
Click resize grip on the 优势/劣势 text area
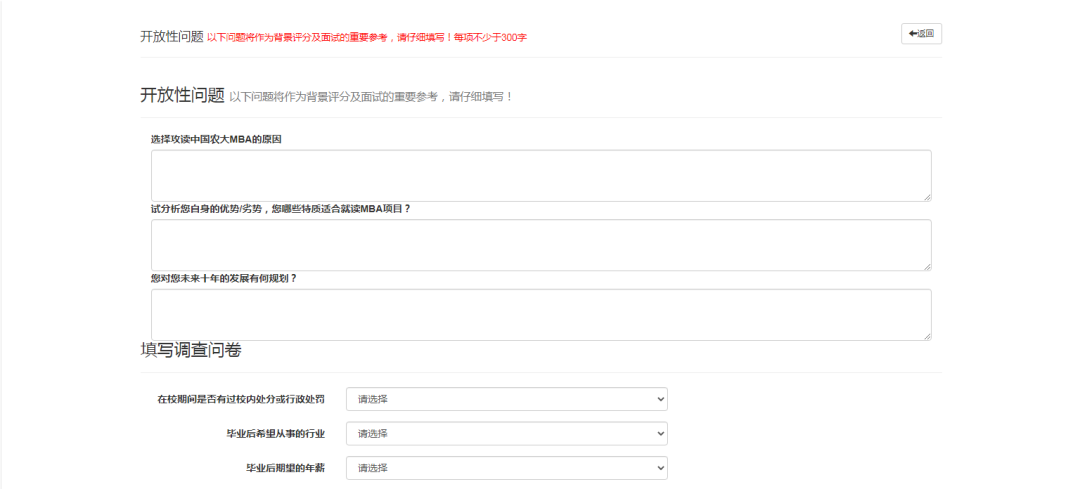point(926,266)
